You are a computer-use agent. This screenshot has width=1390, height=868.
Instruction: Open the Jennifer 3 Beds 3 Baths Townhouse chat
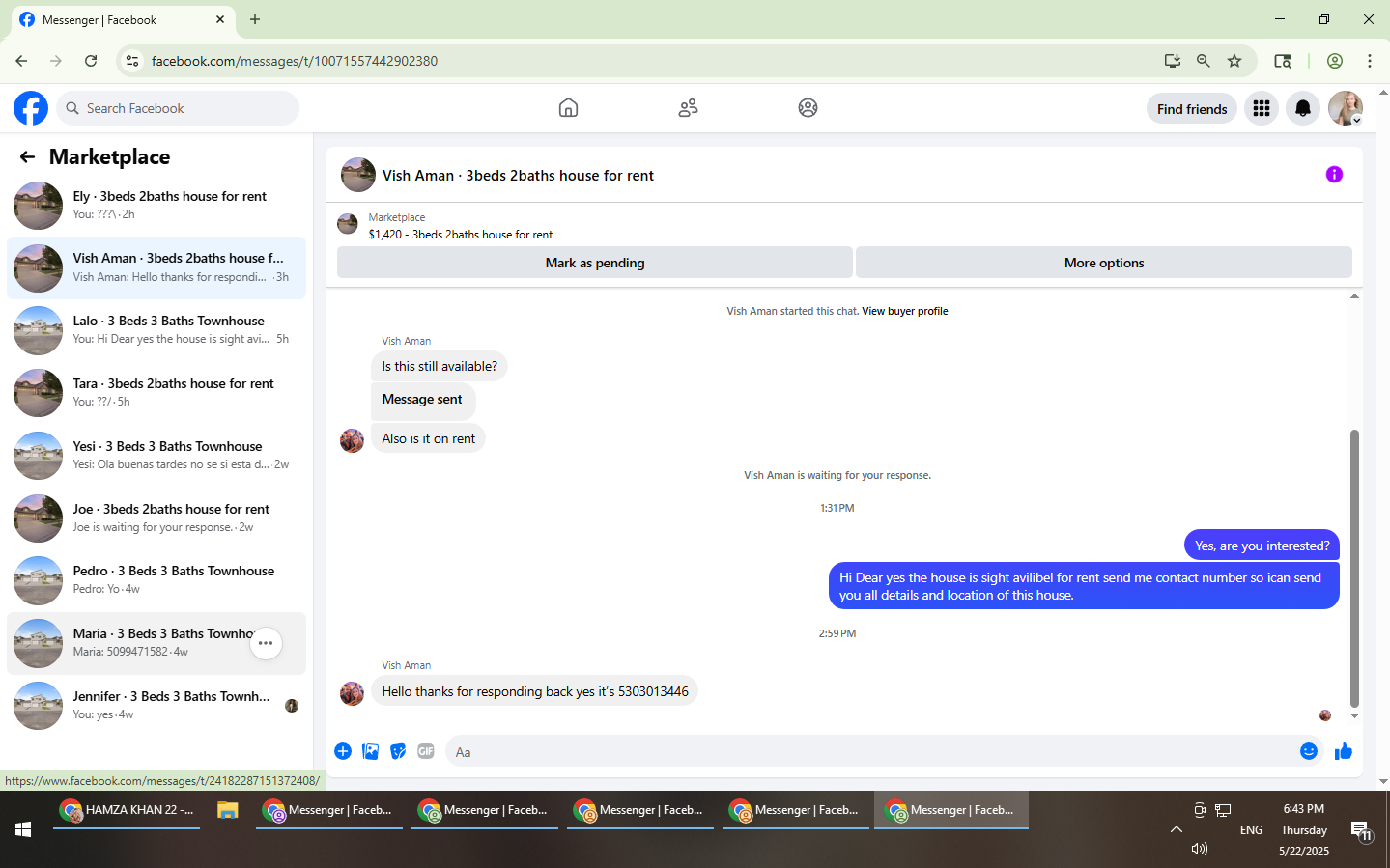tap(156, 706)
